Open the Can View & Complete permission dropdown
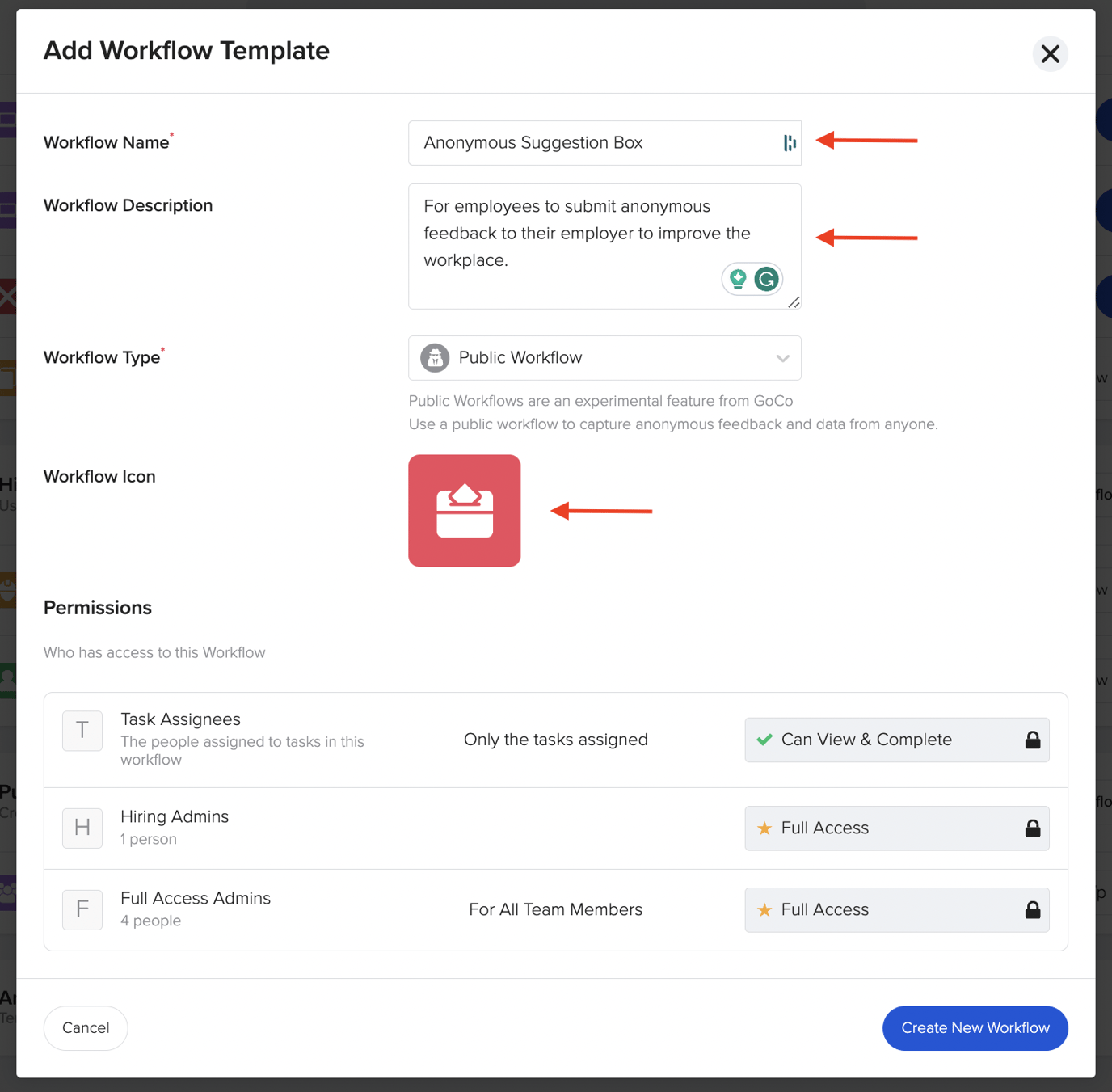Screen dimensions: 1112x1092 tap(896, 740)
